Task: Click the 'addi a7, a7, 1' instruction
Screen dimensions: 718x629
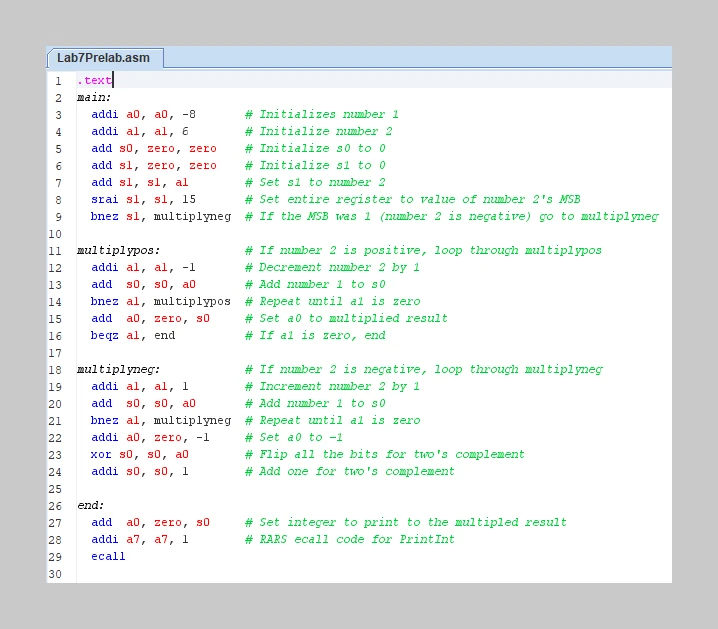Action: tap(140, 539)
